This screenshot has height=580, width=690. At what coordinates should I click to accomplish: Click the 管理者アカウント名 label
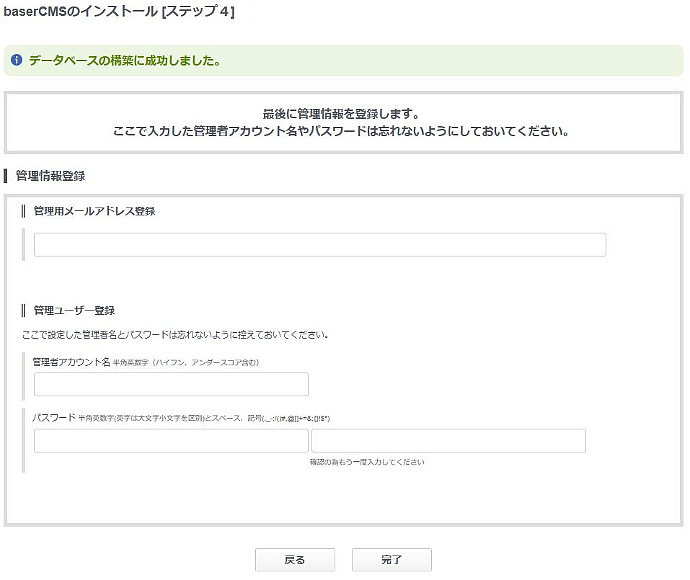click(71, 361)
